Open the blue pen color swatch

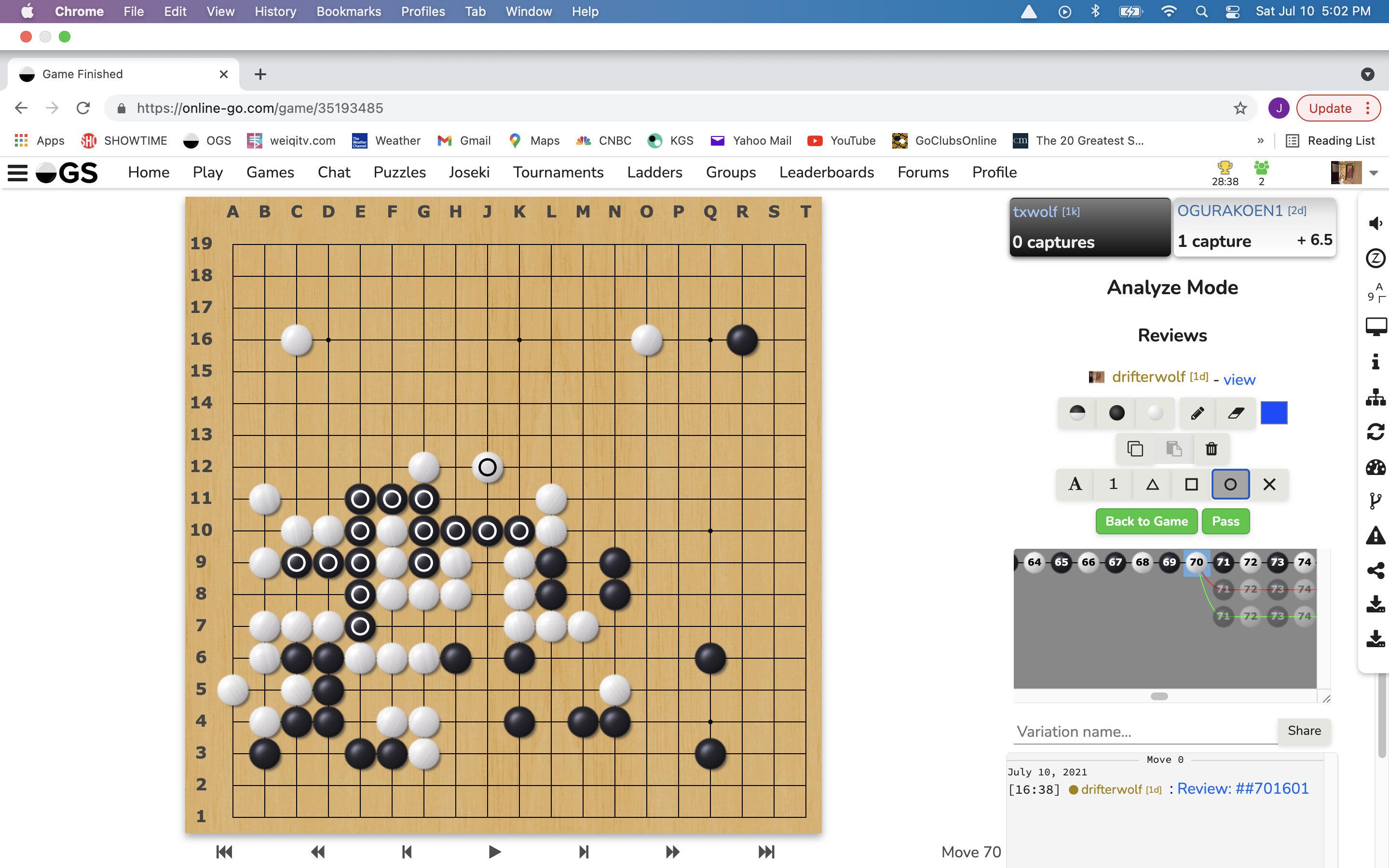point(1274,413)
